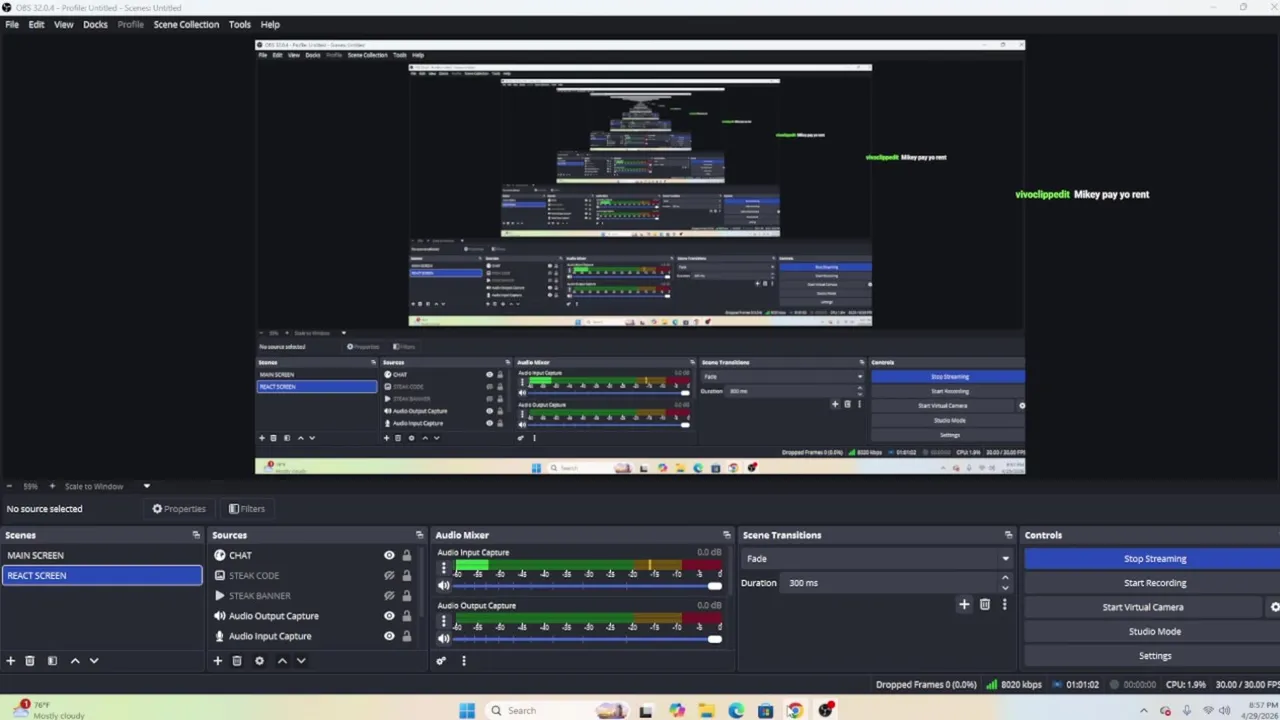Pop out the Scene Transitions dock icon
The width and height of the screenshot is (1280, 720).
pyautogui.click(x=1008, y=535)
